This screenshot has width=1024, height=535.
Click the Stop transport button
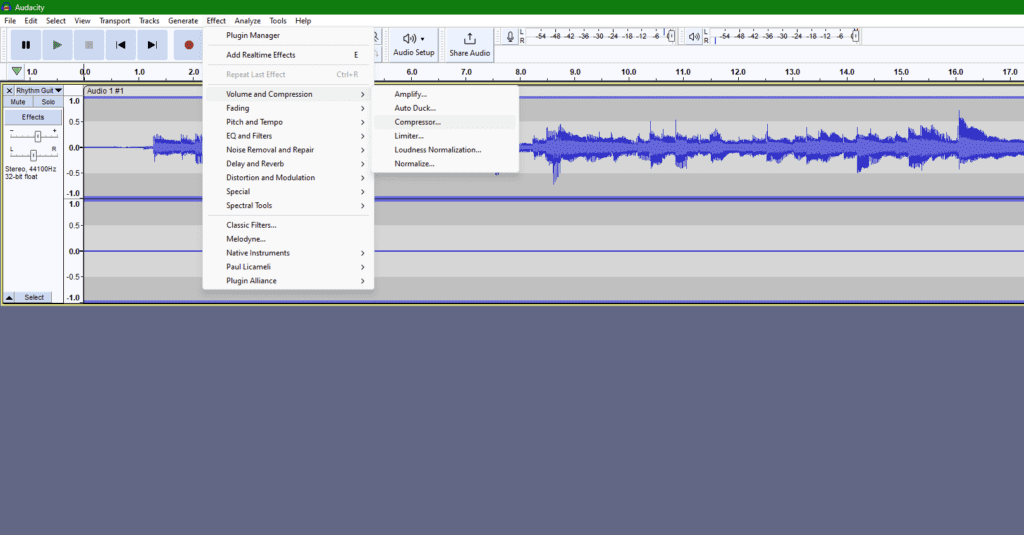89,45
